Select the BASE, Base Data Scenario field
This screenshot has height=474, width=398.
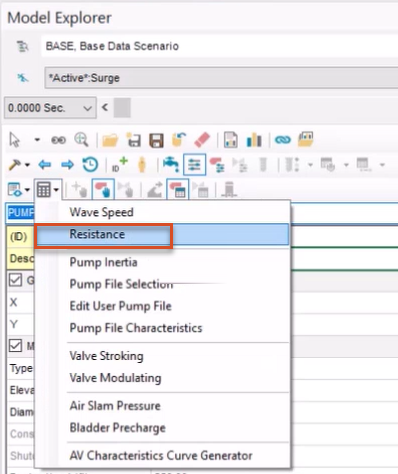(219, 46)
